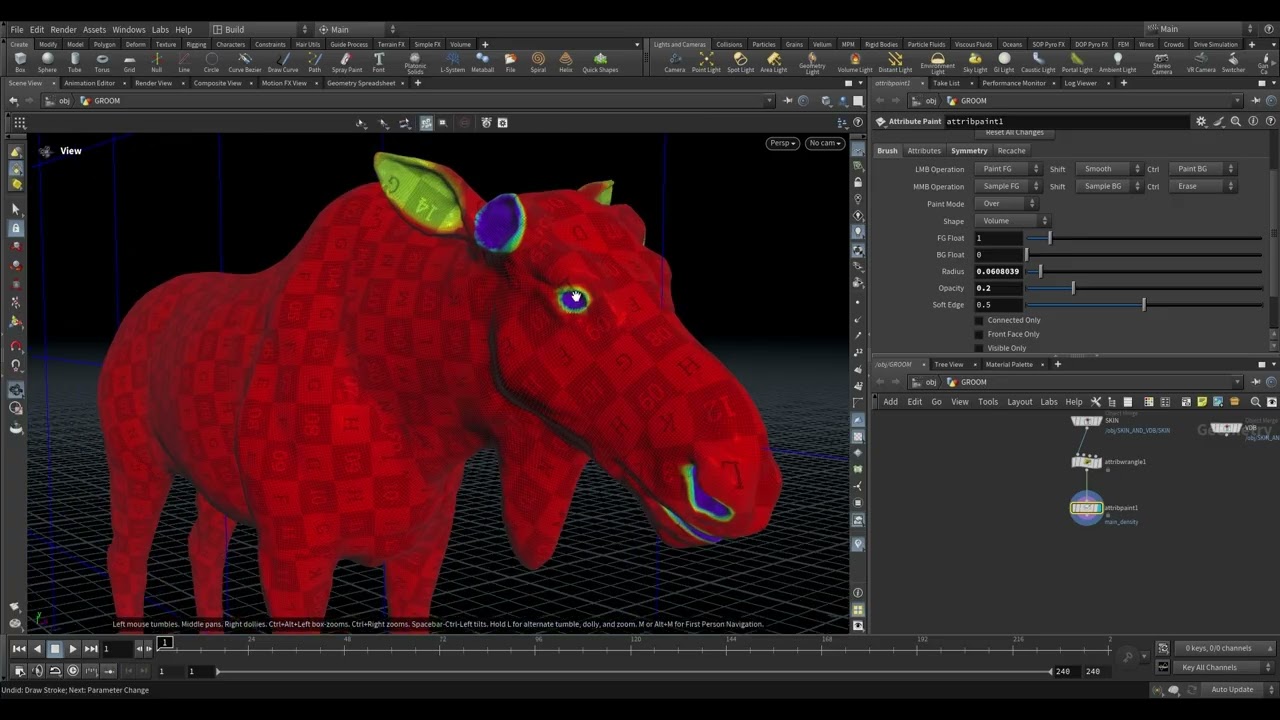Open parameter gear menu for Attribute Paint
This screenshot has height=720, width=1280.
1201,122
